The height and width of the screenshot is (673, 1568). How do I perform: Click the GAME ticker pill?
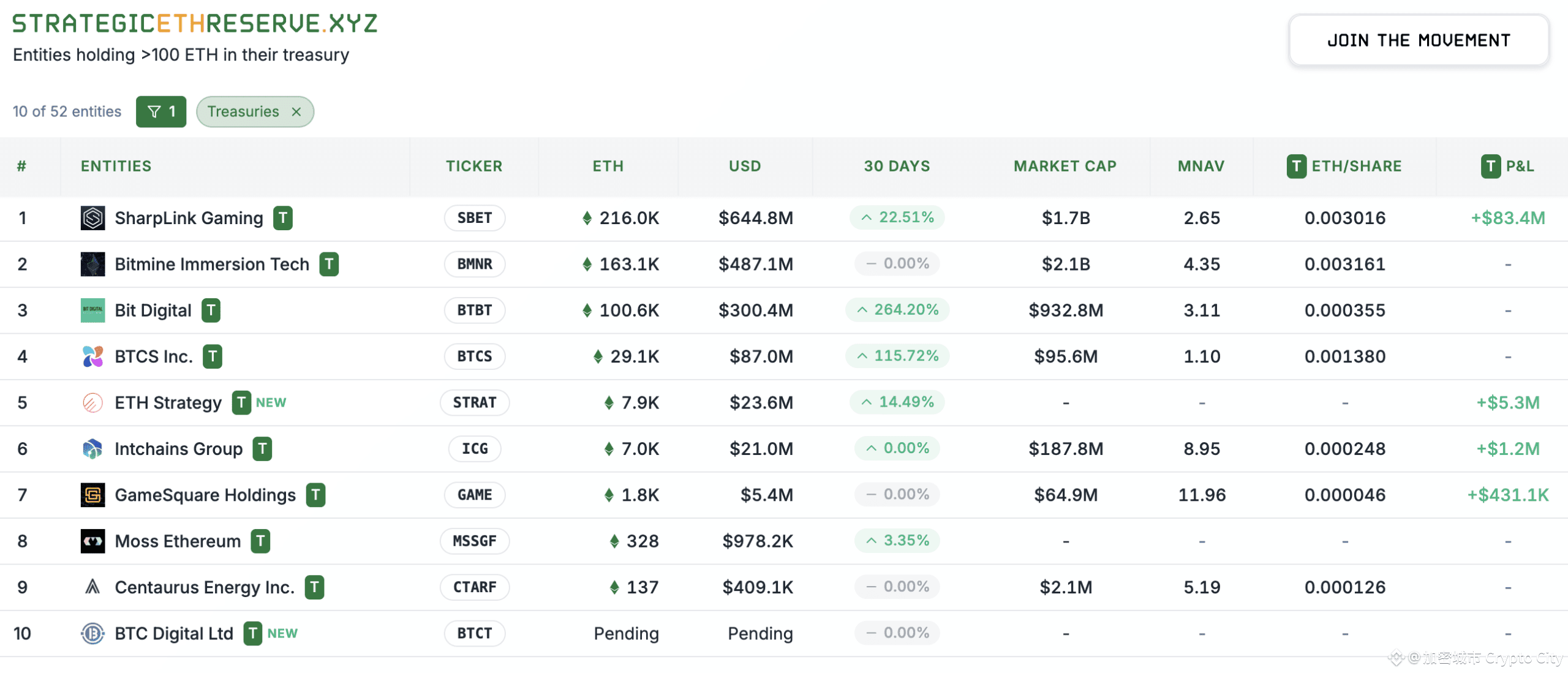pos(475,495)
